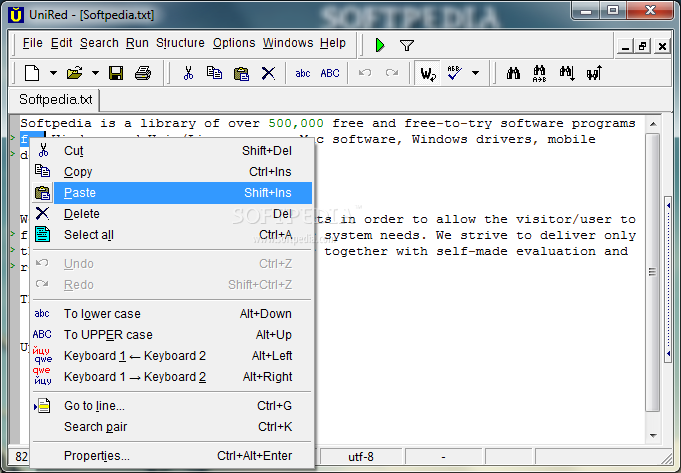Click the Copy icon in the toolbar
Image resolution: width=681 pixels, height=473 pixels.
tap(214, 73)
